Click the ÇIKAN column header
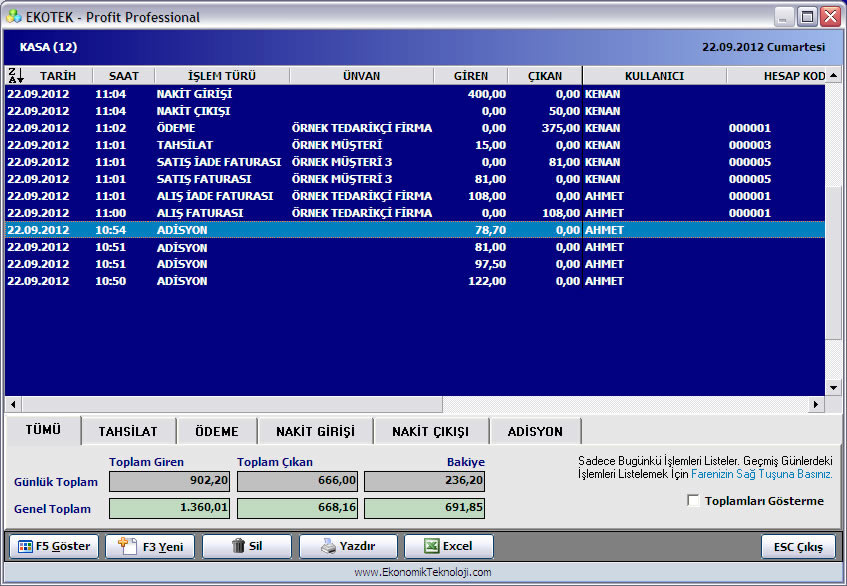The width and height of the screenshot is (847, 586). point(545,76)
